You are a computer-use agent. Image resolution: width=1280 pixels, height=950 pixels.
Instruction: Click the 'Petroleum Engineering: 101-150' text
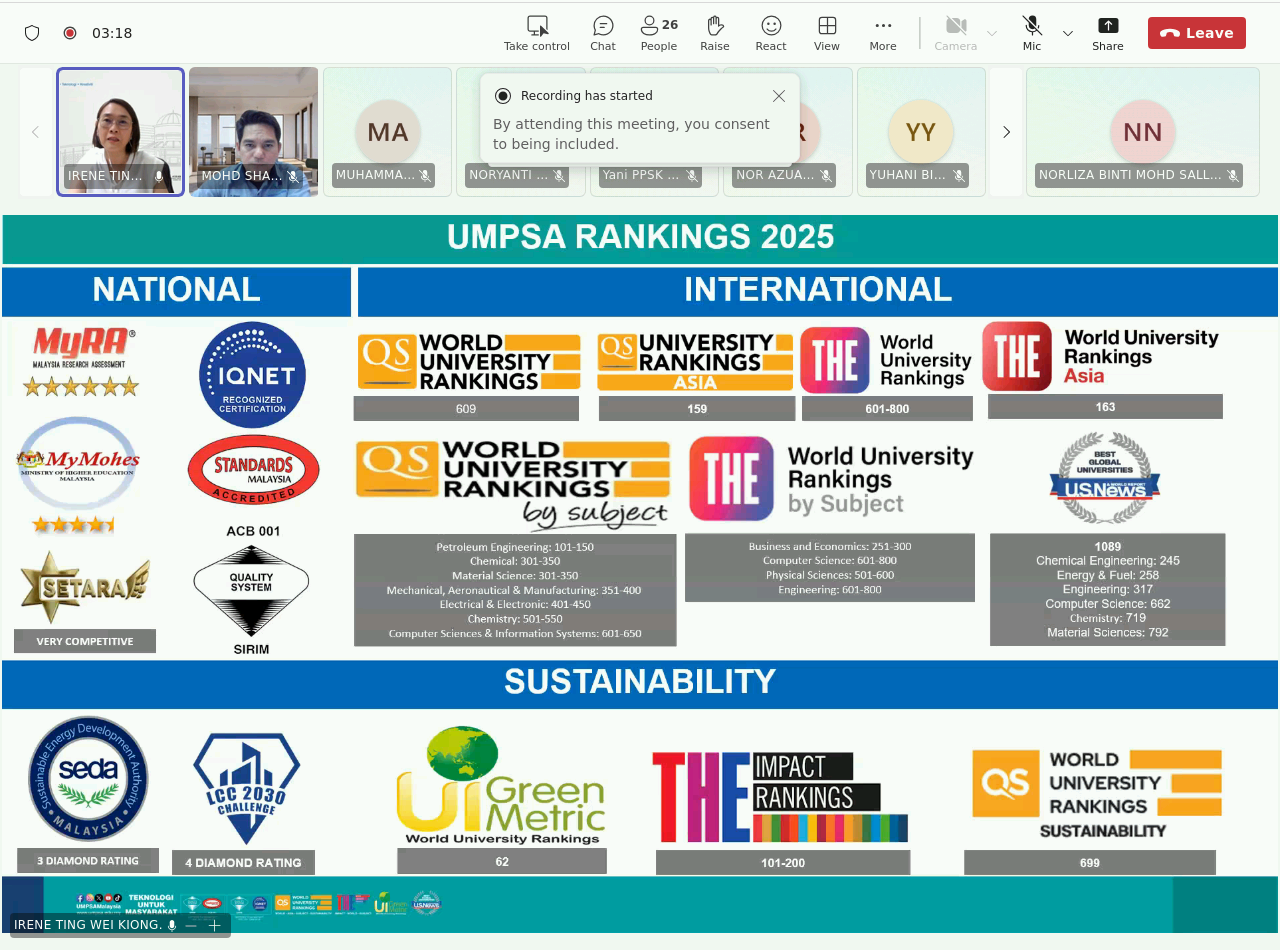point(515,547)
